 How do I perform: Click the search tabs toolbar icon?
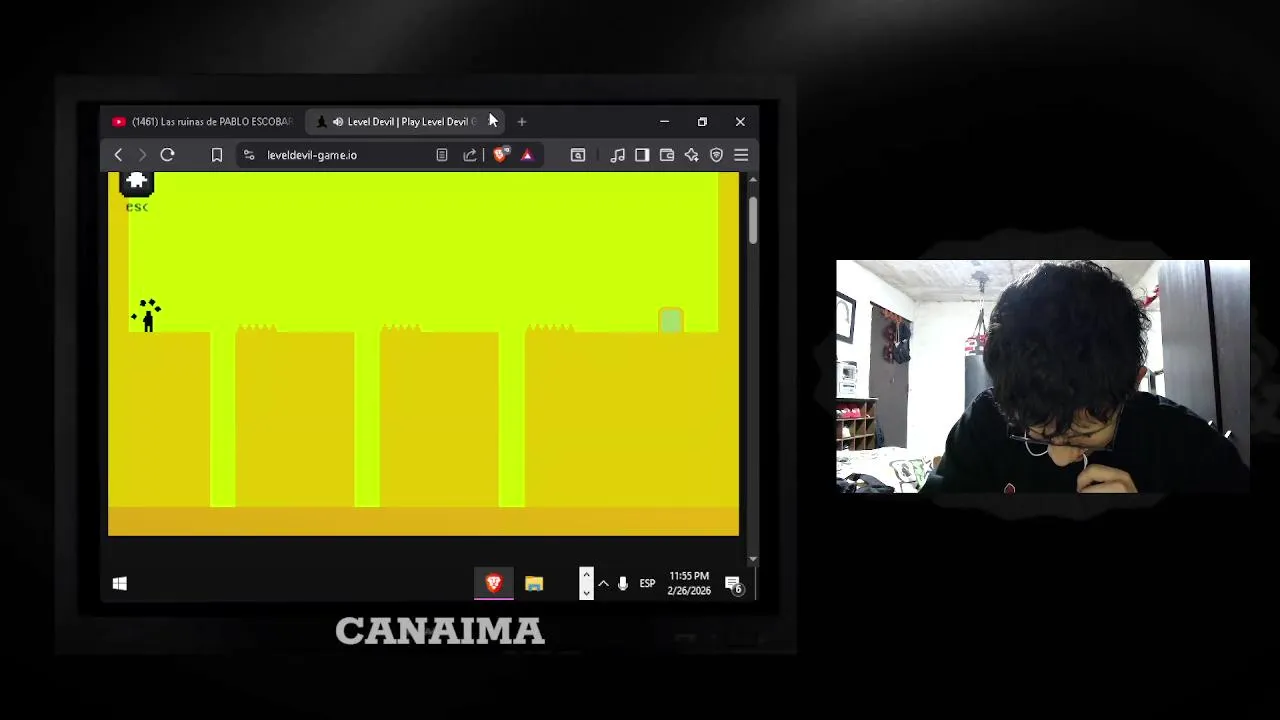[578, 155]
